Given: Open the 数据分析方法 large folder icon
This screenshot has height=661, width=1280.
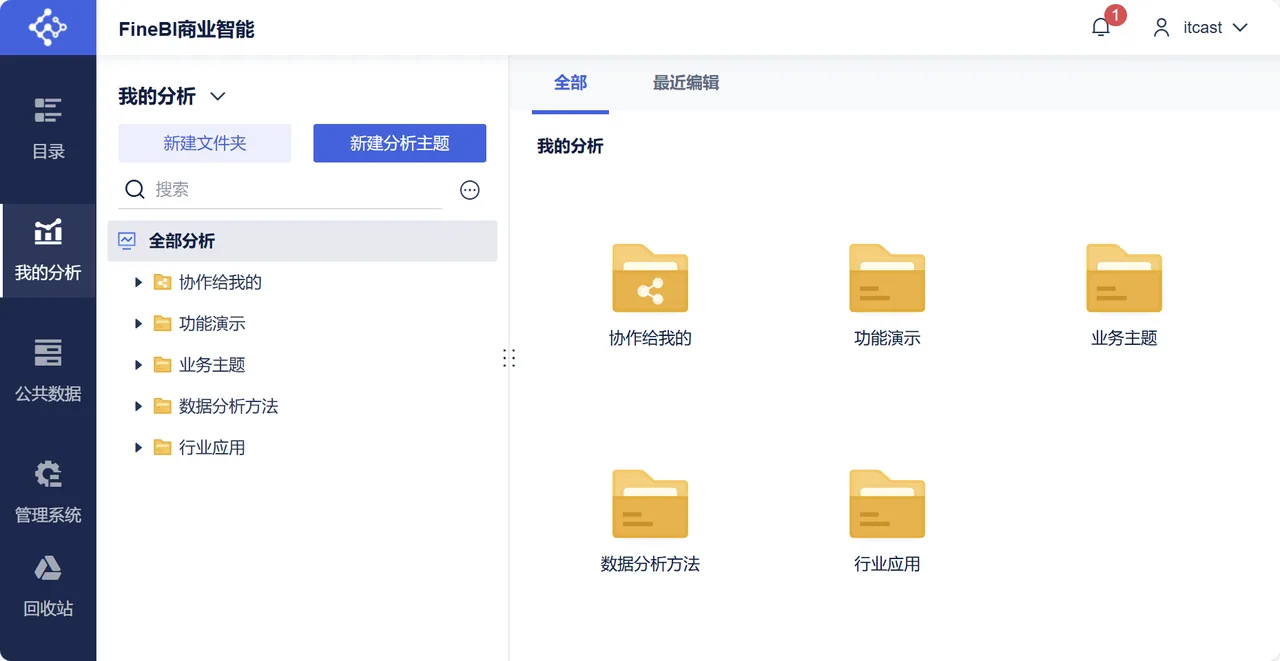Looking at the screenshot, I should click(650, 504).
